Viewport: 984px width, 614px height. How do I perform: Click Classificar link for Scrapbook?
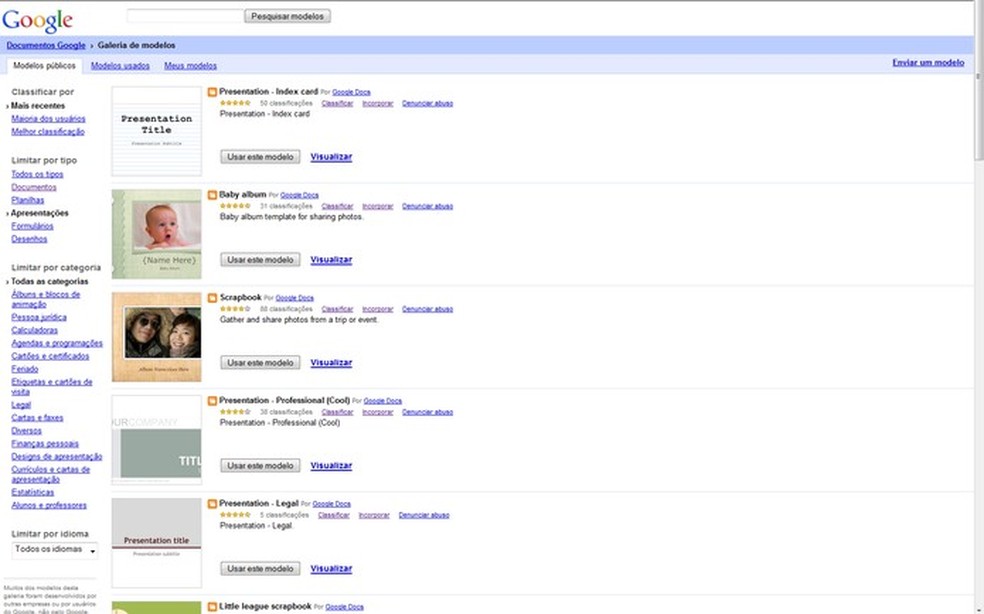click(x=337, y=309)
